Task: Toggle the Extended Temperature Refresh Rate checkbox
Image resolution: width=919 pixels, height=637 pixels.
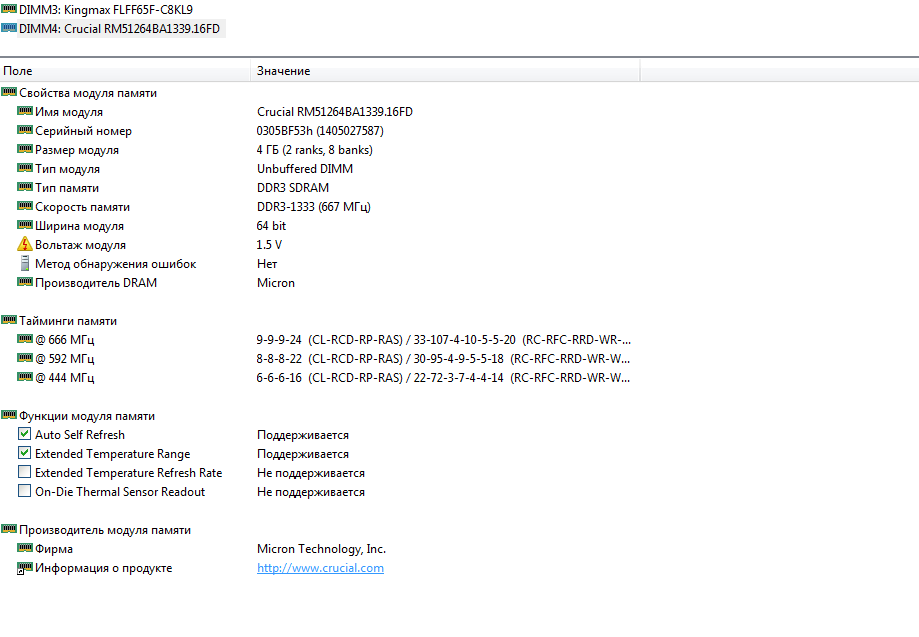Action: 25,472
